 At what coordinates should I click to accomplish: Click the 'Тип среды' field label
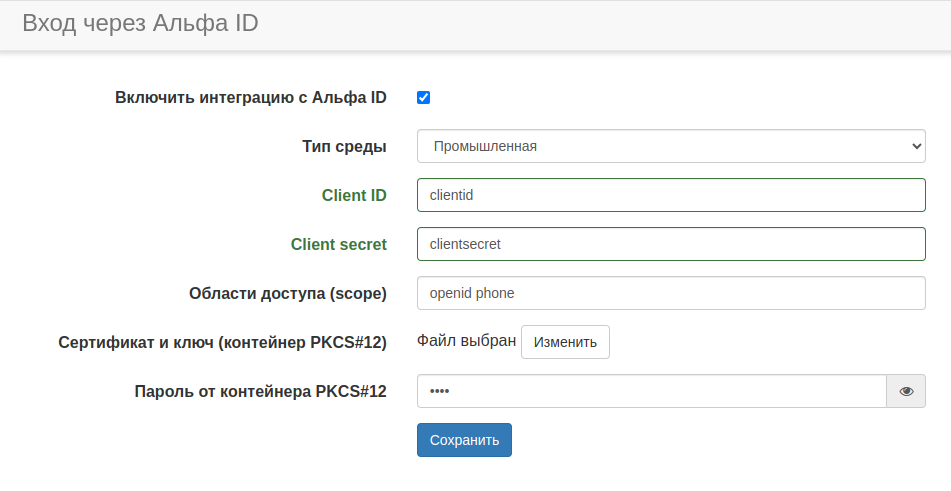[x=344, y=146]
